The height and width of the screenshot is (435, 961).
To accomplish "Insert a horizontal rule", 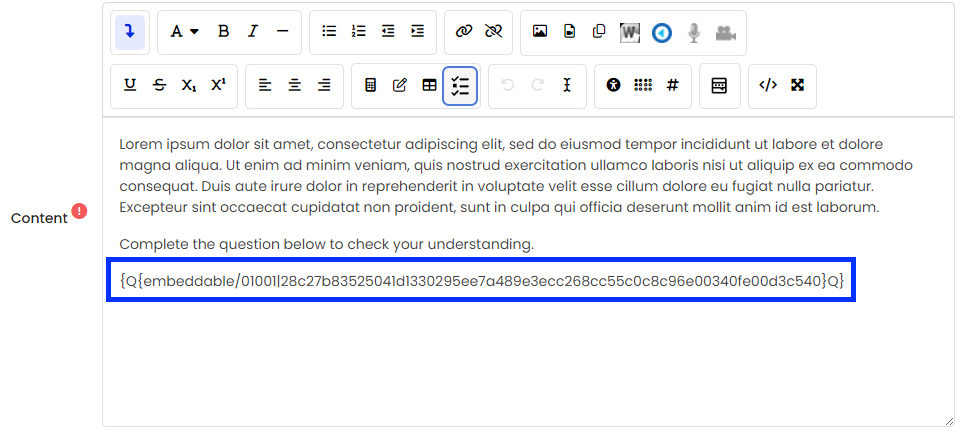I will pos(282,32).
